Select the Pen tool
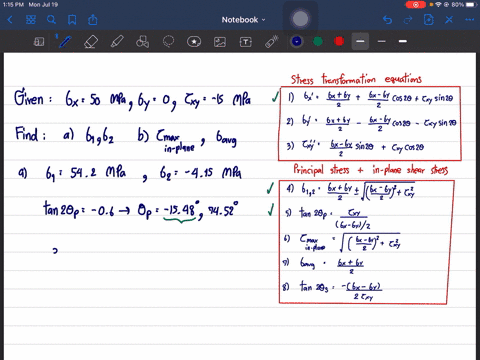480x360 pixels. tap(65, 42)
